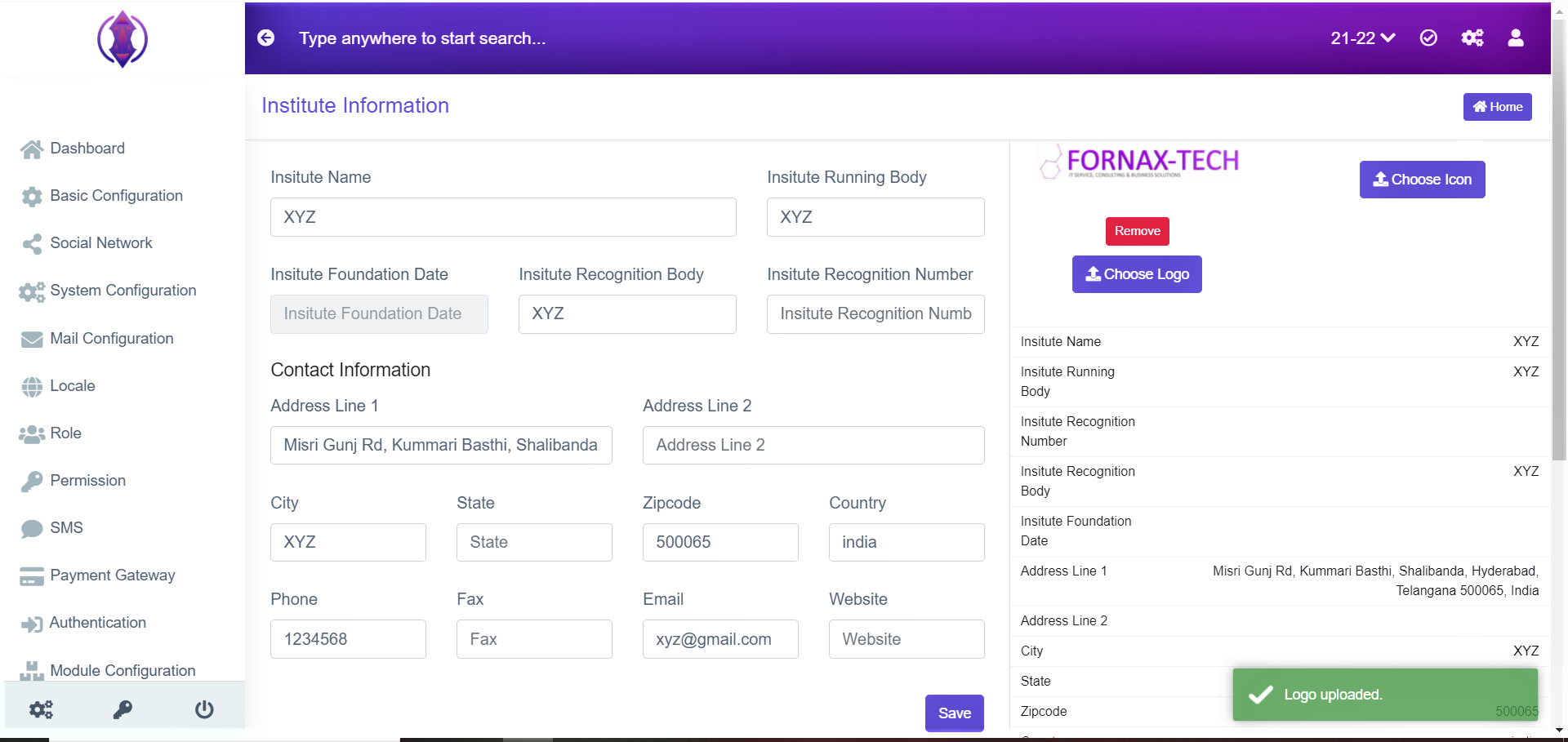Click the Choose Icon button

[1422, 180]
